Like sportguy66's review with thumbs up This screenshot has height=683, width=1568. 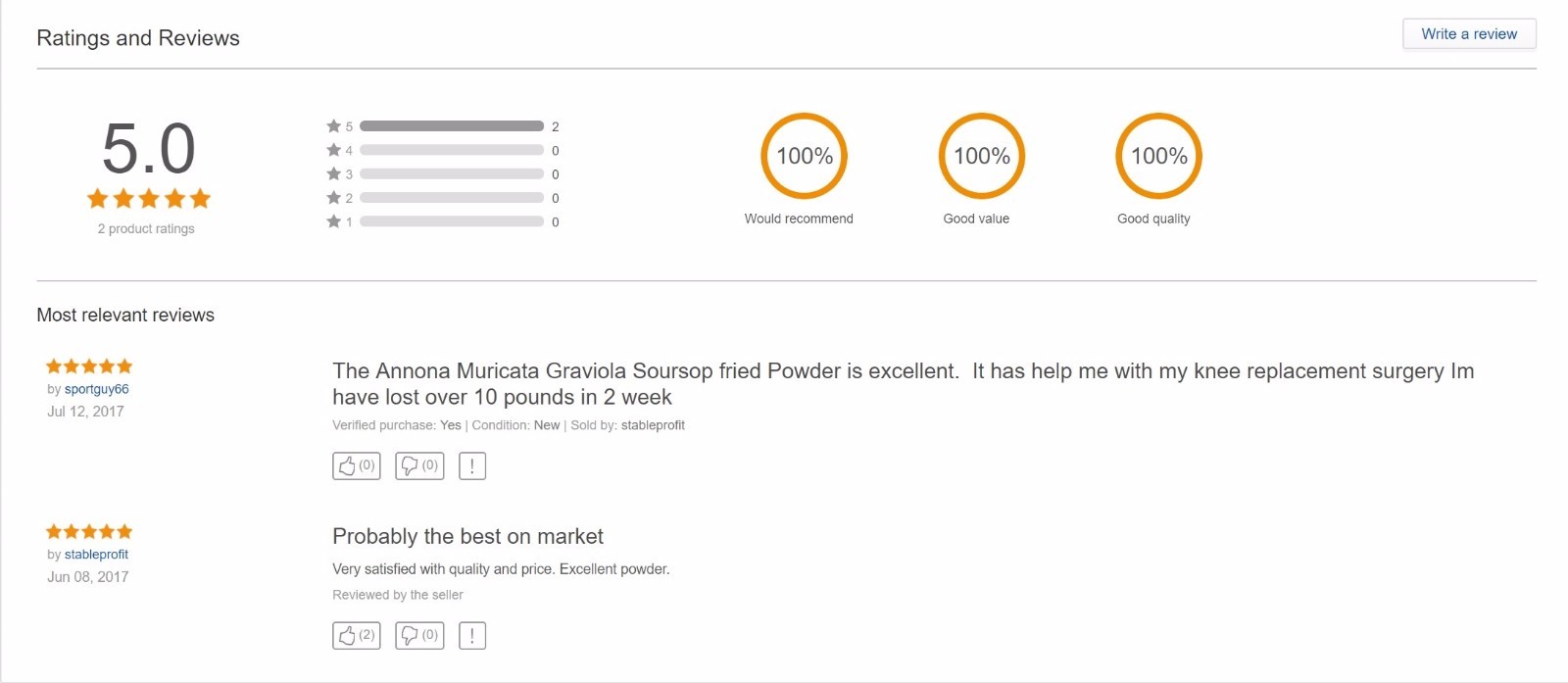tap(356, 465)
